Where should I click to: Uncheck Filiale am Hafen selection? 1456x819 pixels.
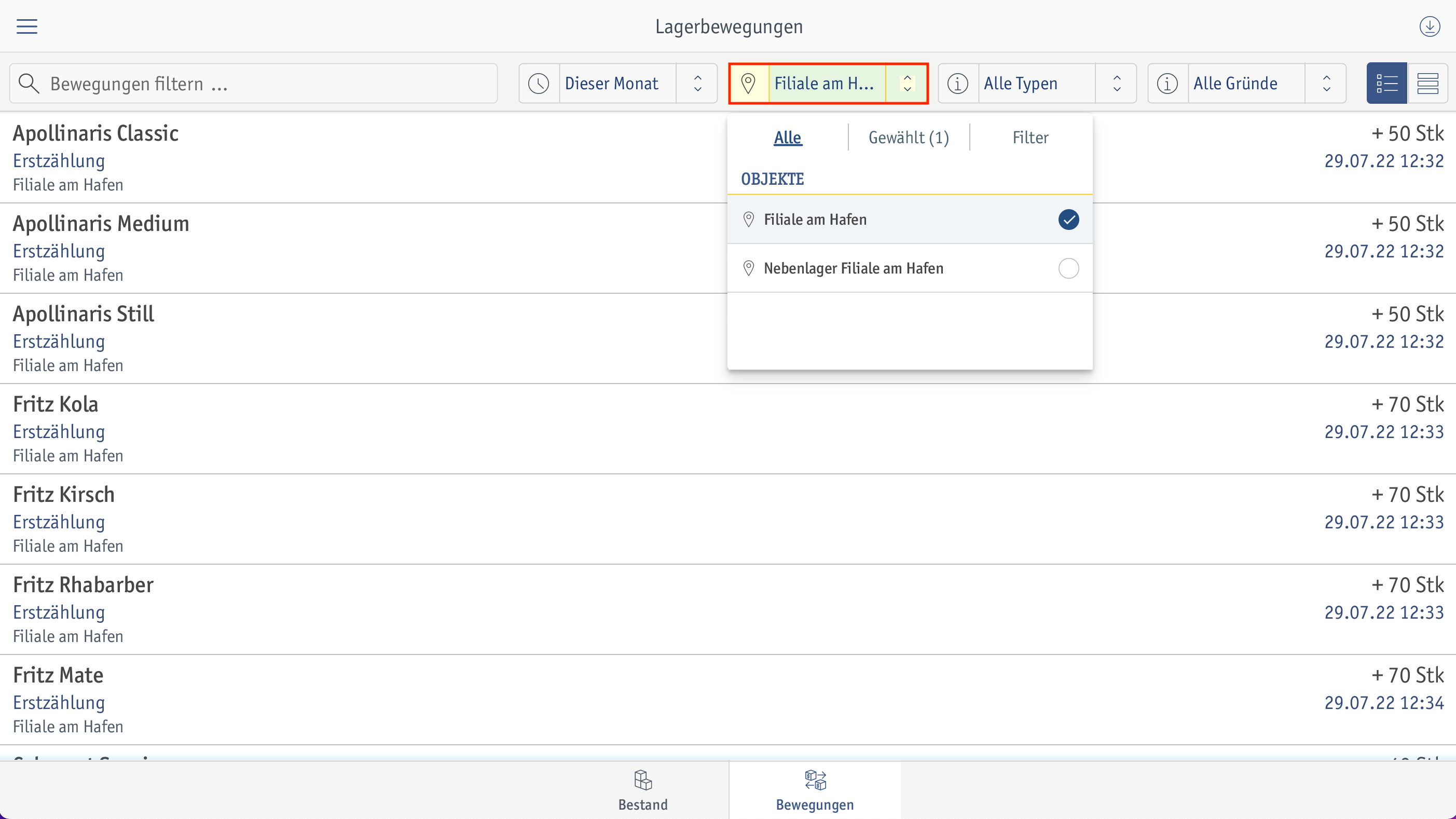(x=1068, y=220)
